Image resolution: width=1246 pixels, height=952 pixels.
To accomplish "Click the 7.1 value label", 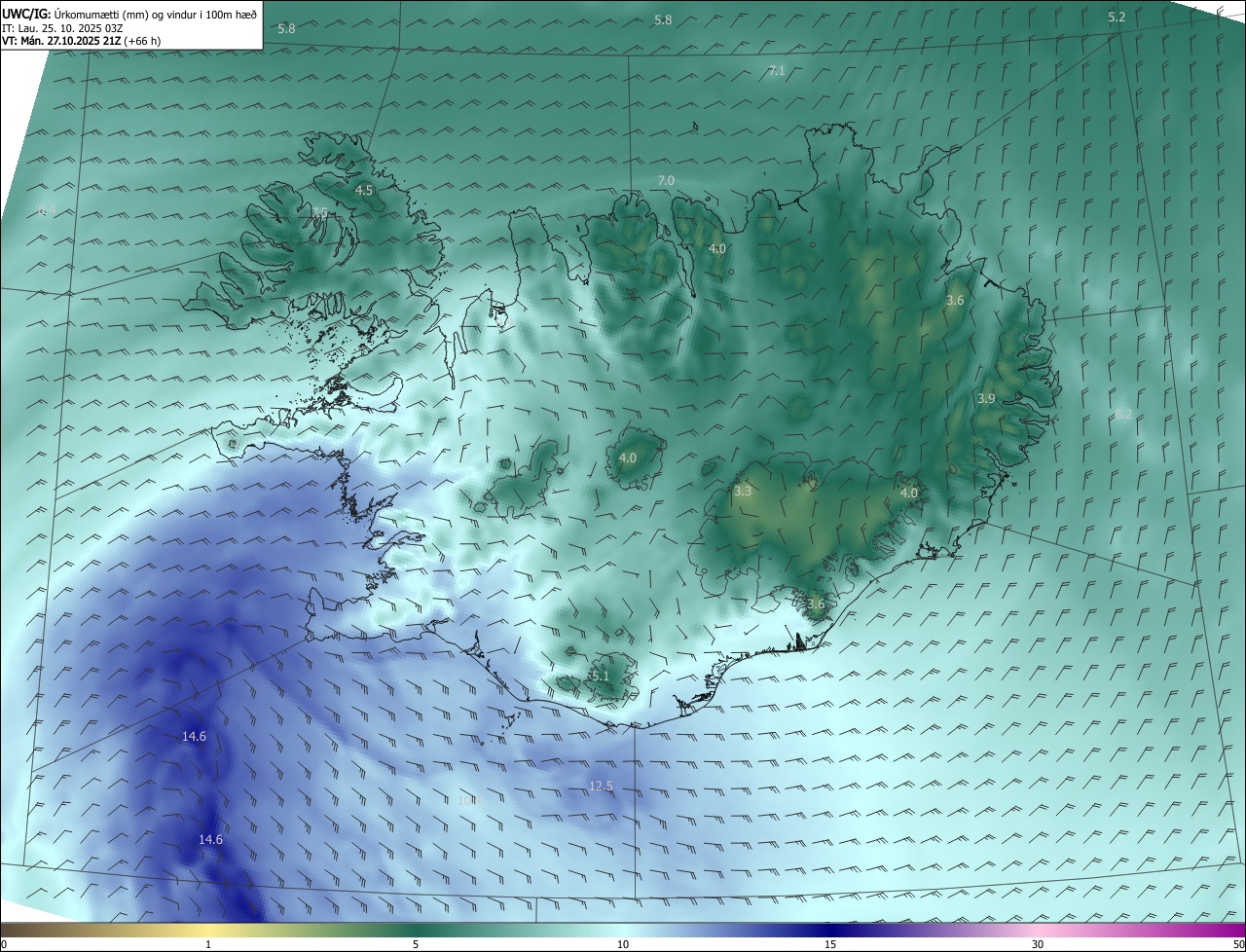I will 777,70.
